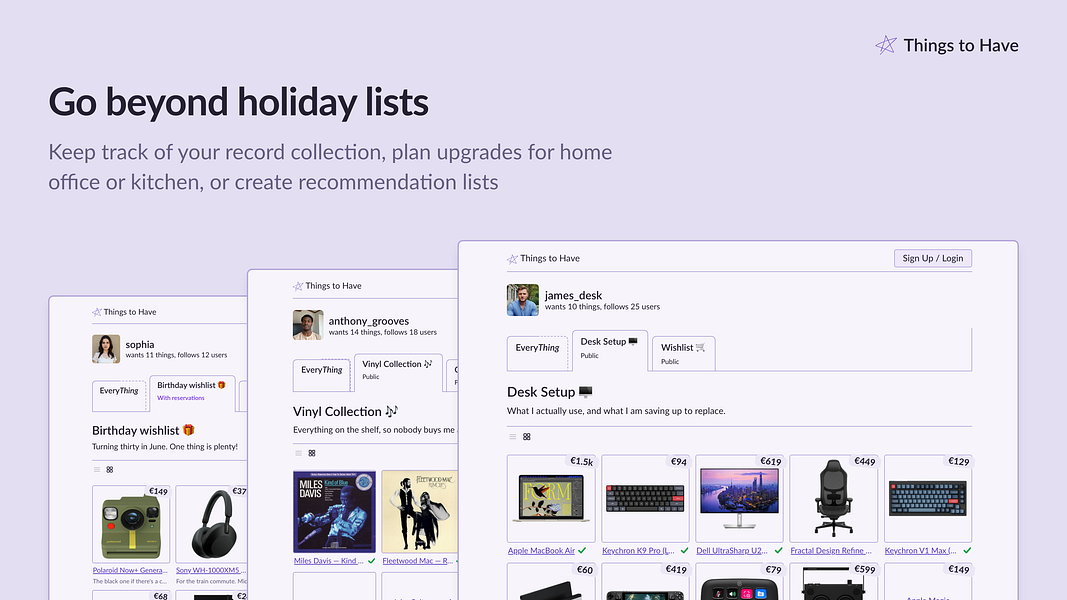Select grid view icon in Vinyl Collection window
Viewport: 1067px width, 600px height.
point(312,453)
